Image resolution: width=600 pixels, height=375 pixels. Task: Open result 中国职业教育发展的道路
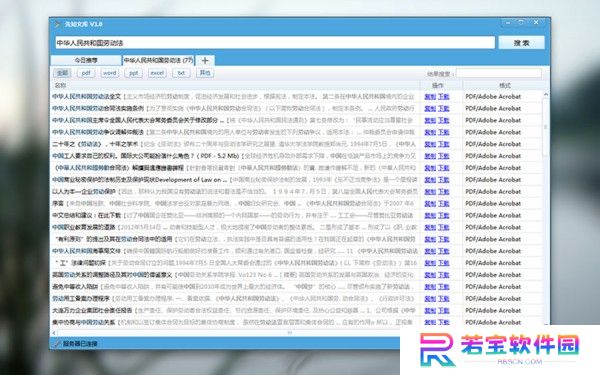tap(84, 227)
